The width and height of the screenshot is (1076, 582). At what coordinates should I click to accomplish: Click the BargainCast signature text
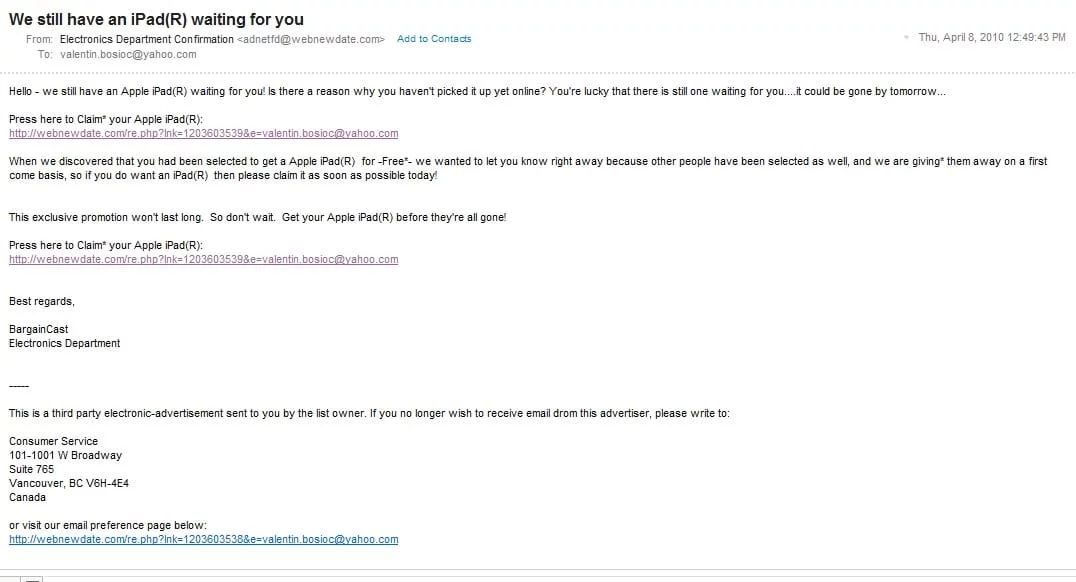[38, 329]
